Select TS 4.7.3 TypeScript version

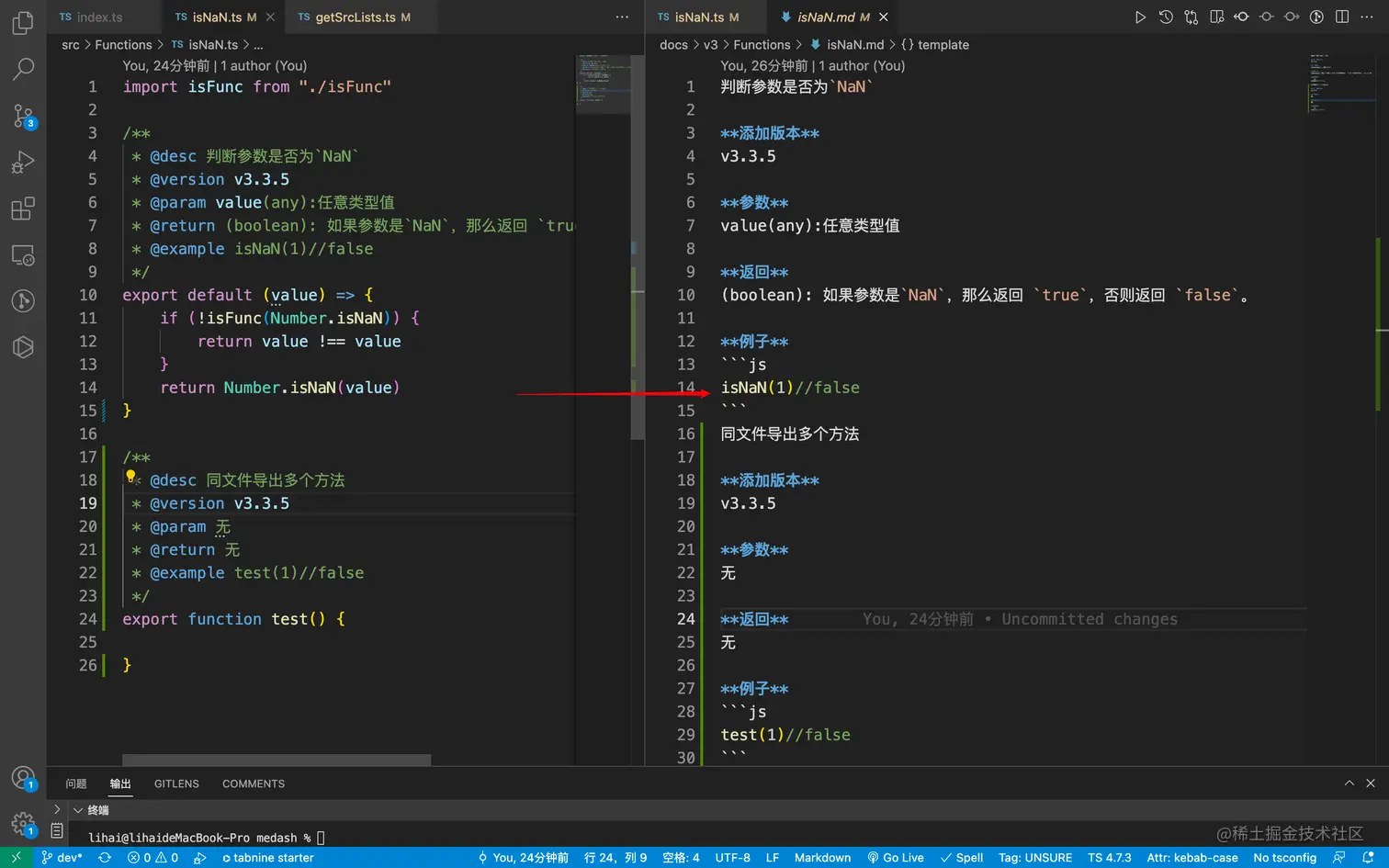[1110, 858]
